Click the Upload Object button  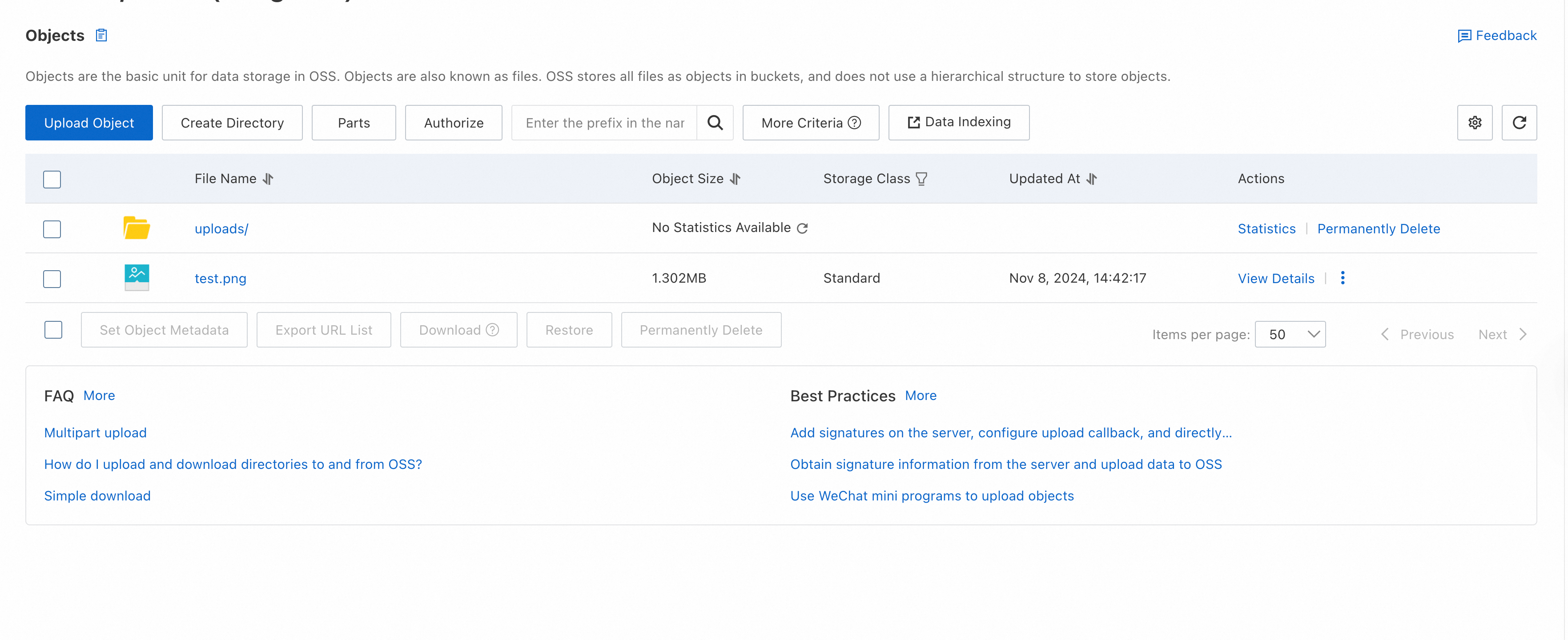(89, 123)
